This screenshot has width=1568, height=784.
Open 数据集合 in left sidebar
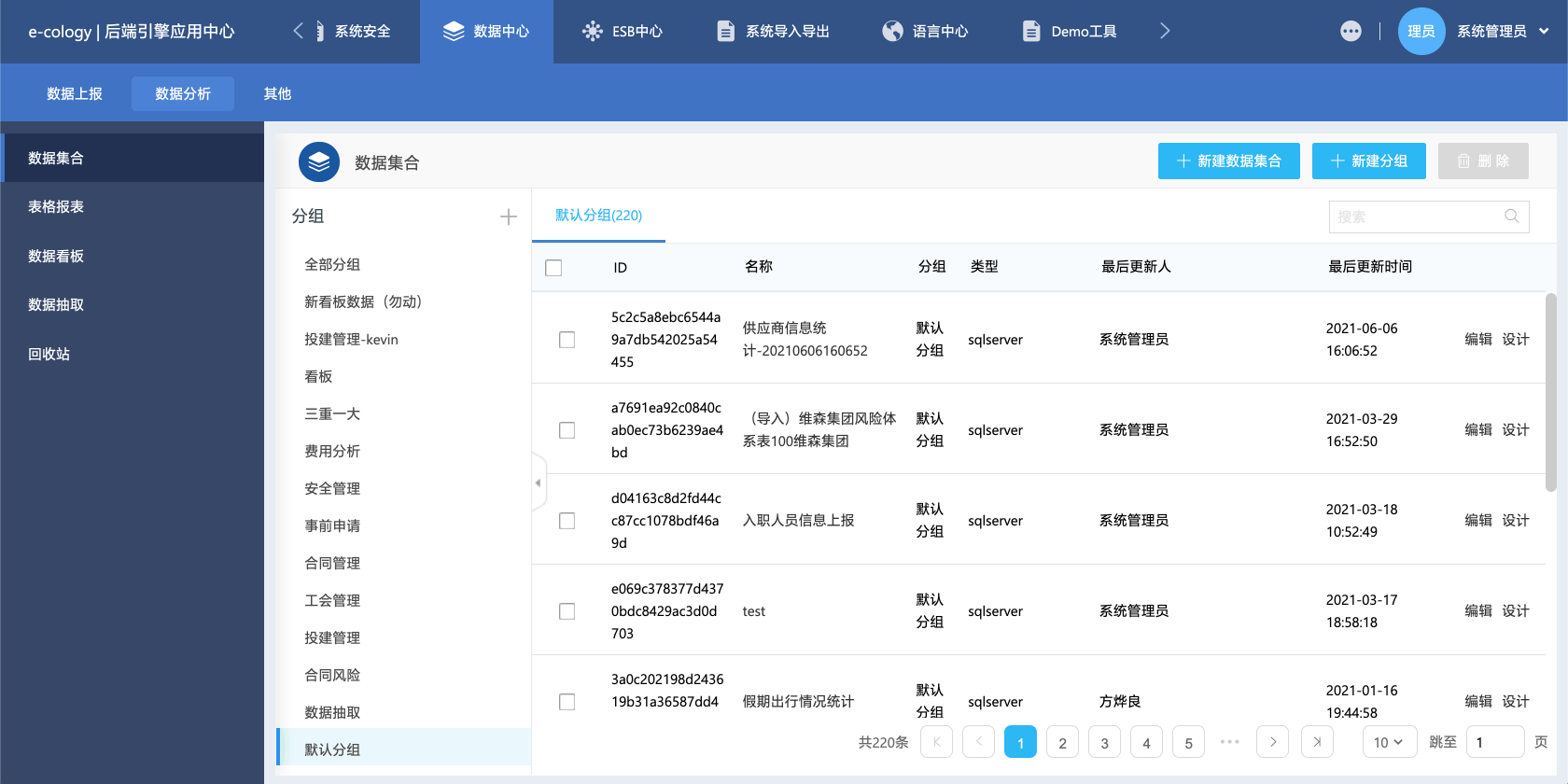coord(132,158)
